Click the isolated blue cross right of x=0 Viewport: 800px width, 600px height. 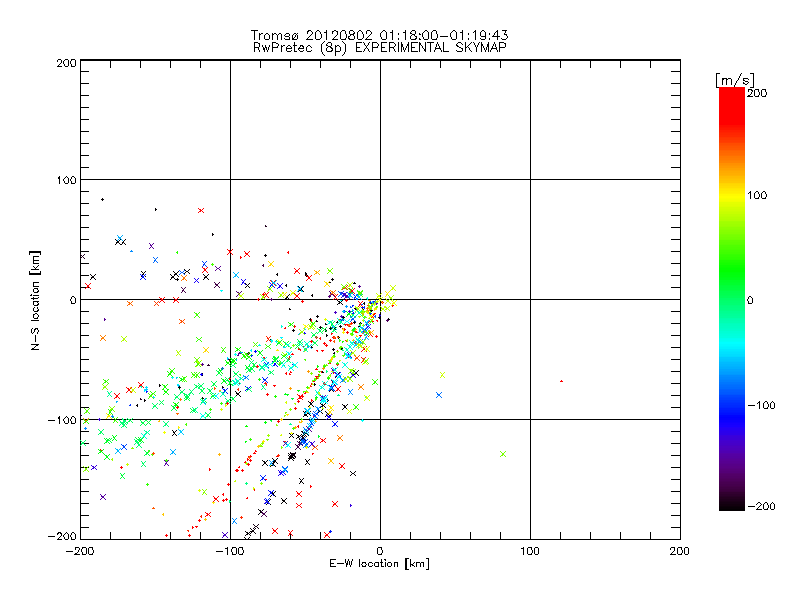tap(439, 395)
